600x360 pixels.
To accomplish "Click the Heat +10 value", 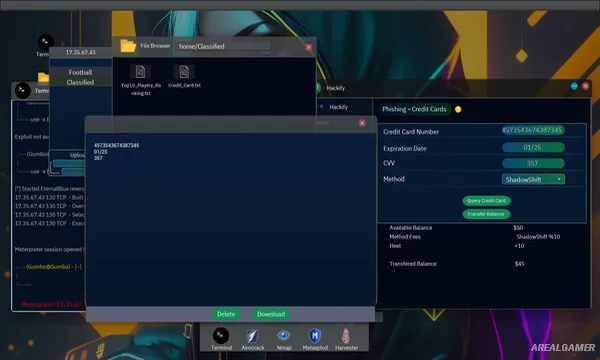I will click(519, 246).
